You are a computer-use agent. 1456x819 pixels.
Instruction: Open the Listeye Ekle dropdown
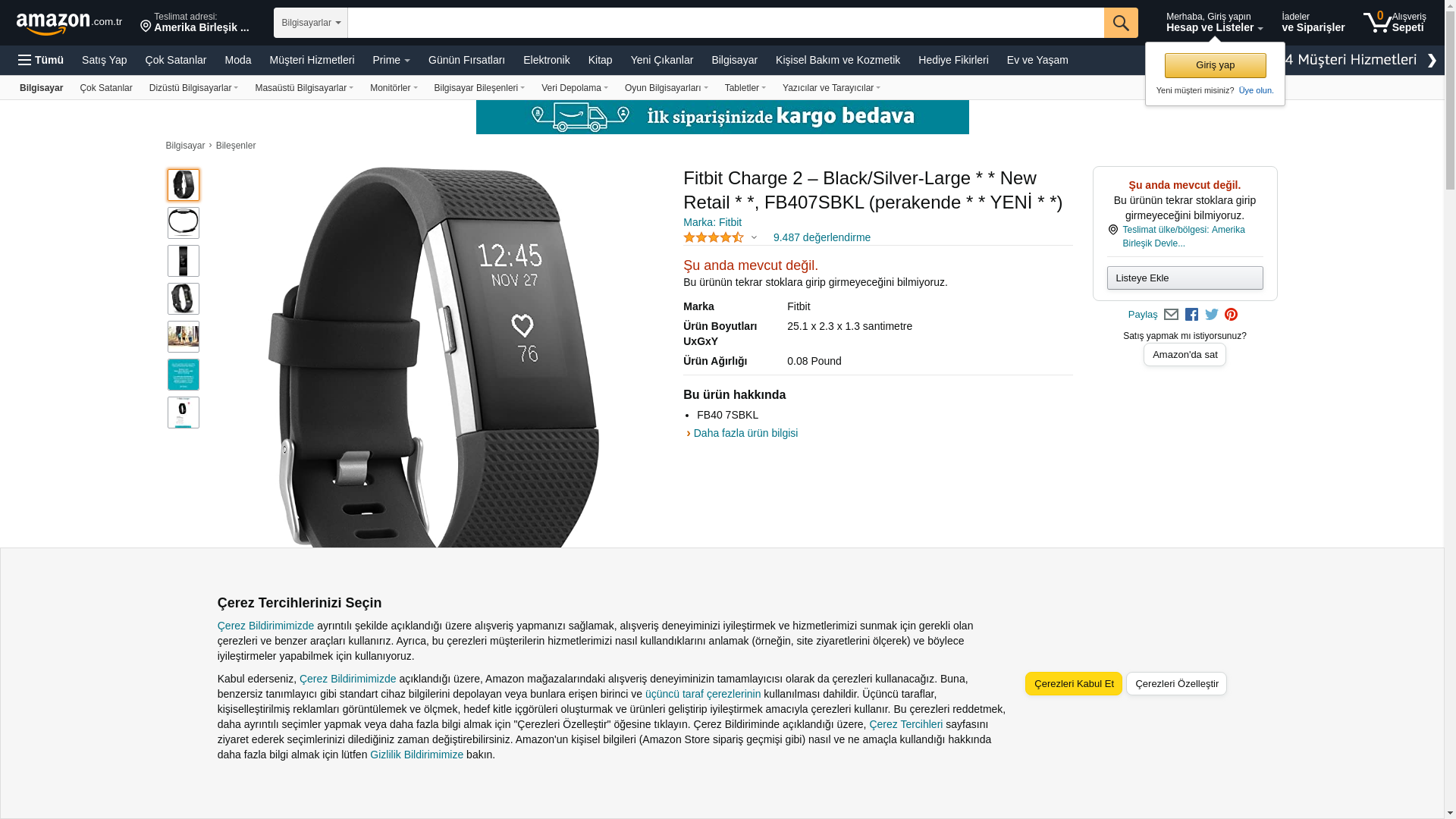1185,278
